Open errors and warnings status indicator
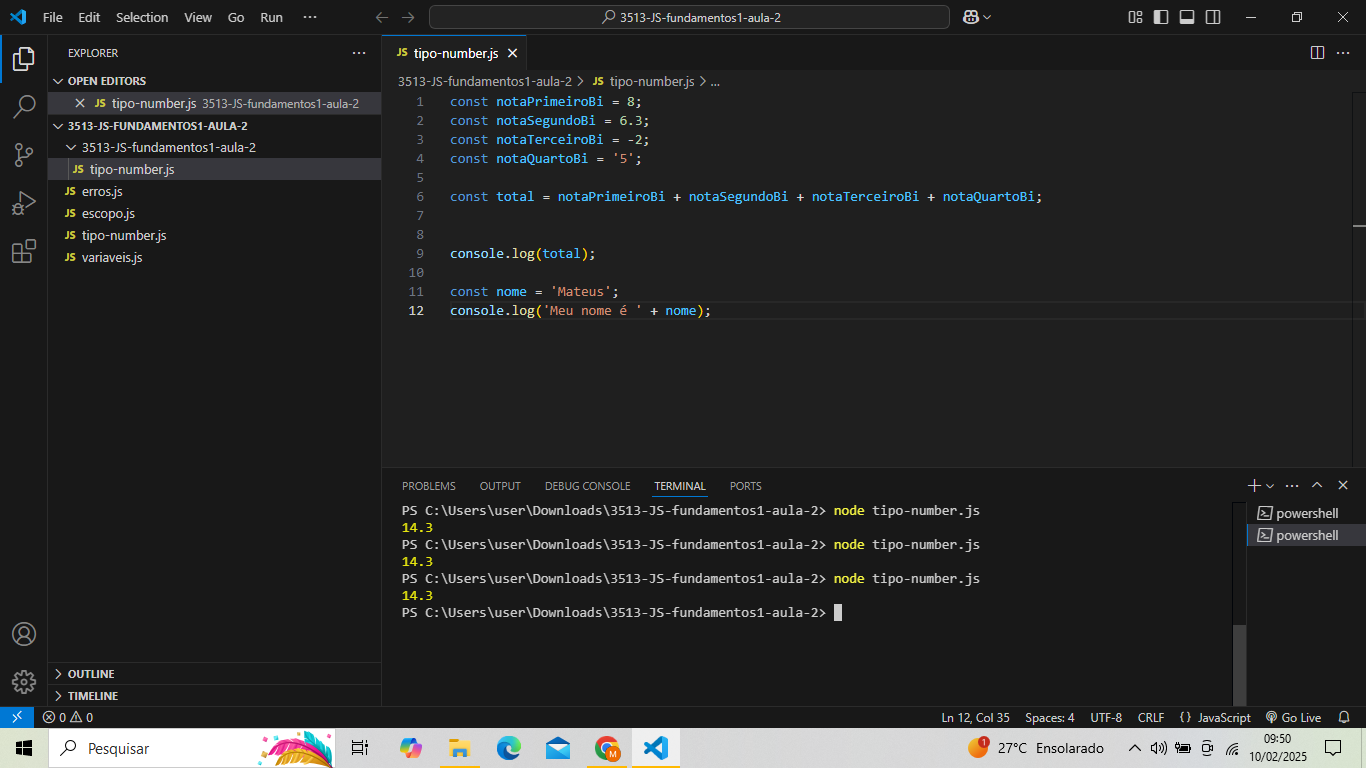The image size is (1366, 768). tap(67, 717)
